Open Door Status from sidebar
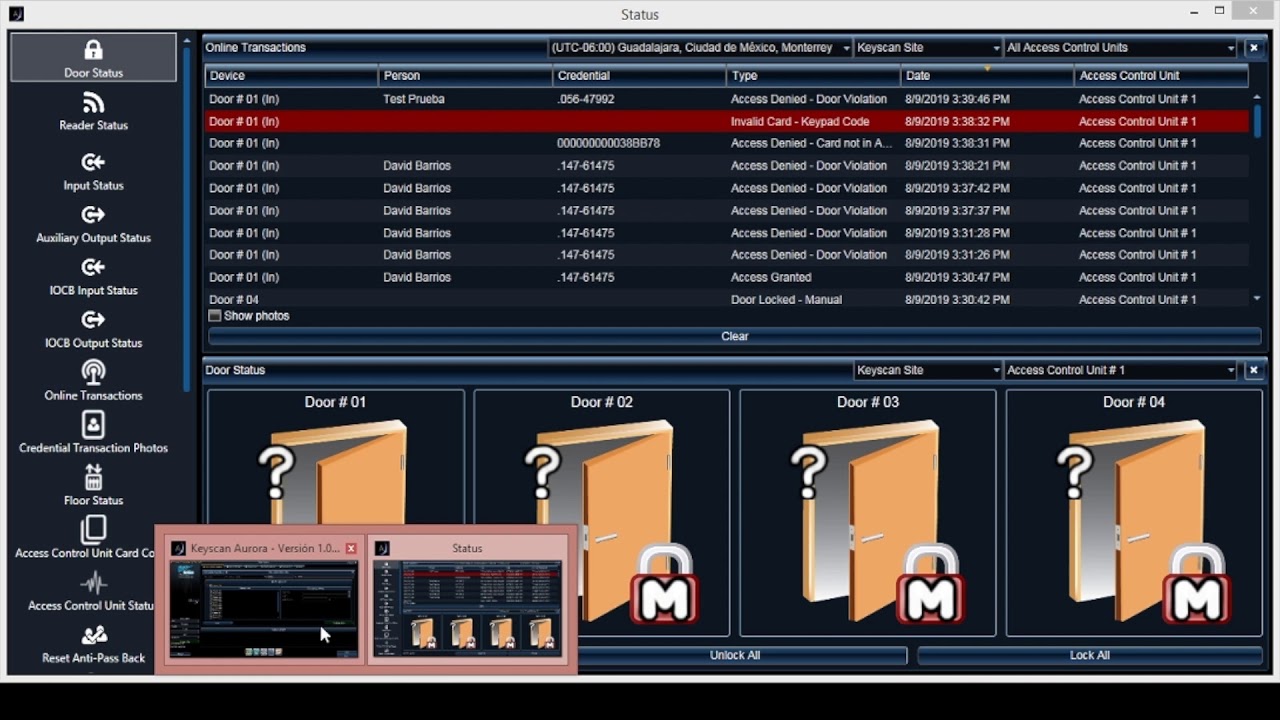Viewport: 1280px width, 720px height. (93, 58)
